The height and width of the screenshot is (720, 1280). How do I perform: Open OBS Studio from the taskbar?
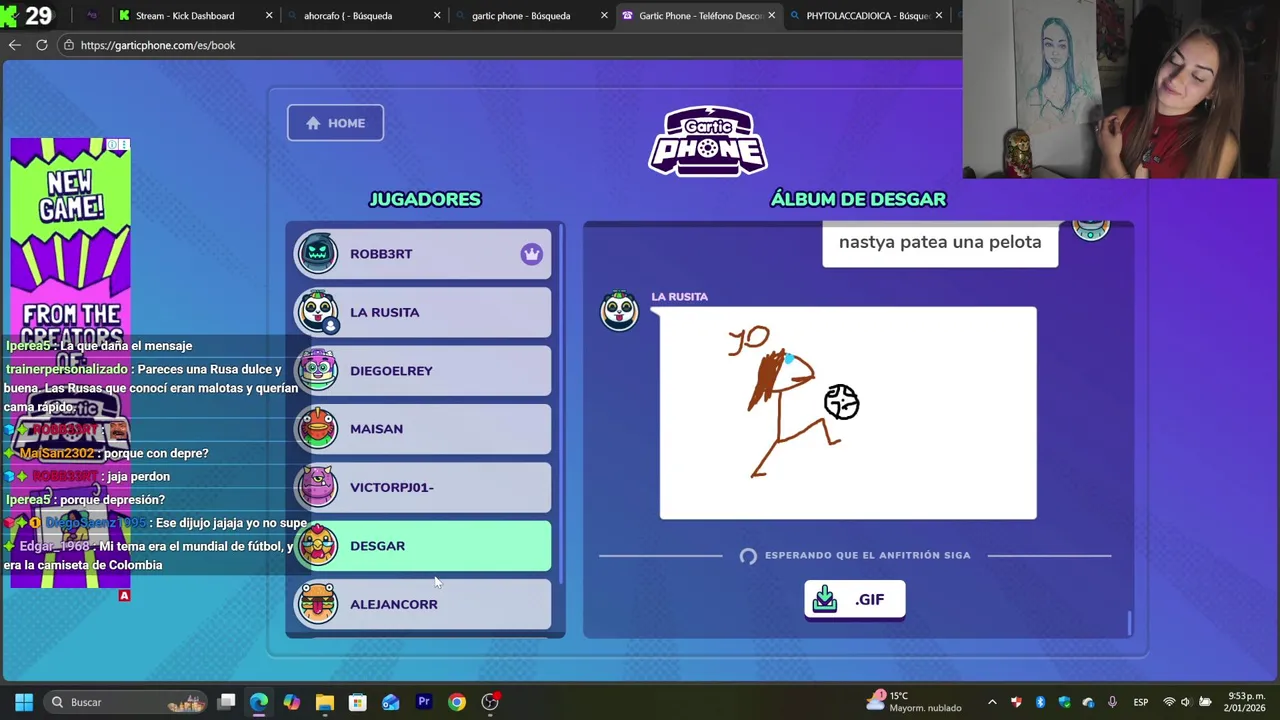point(490,702)
